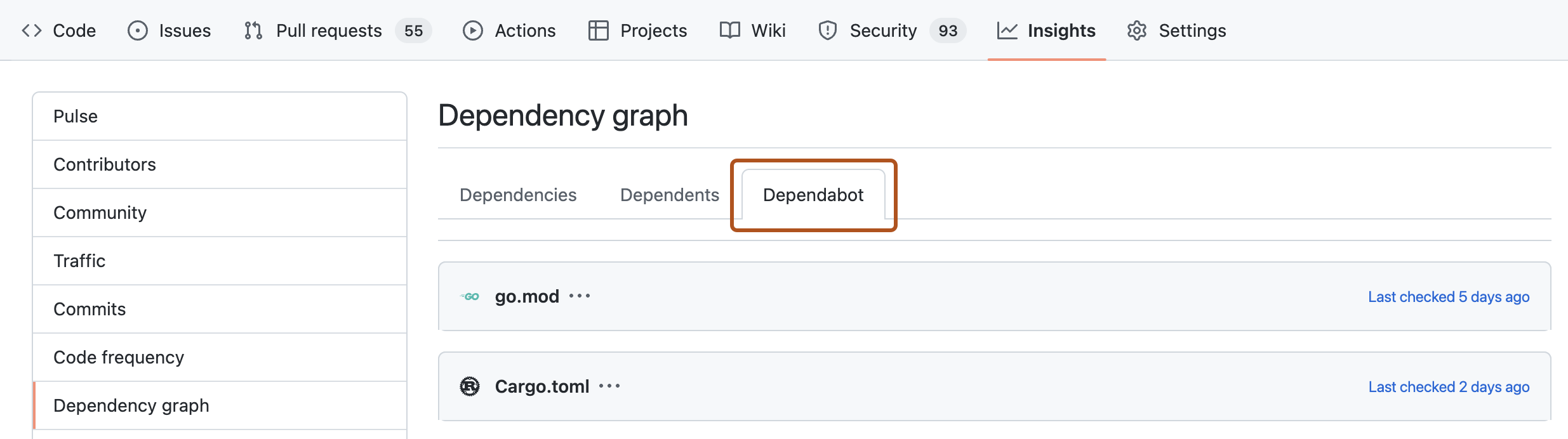Image resolution: width=1568 pixels, height=439 pixels.
Task: Open the go.mod last checked link
Action: (1449, 297)
